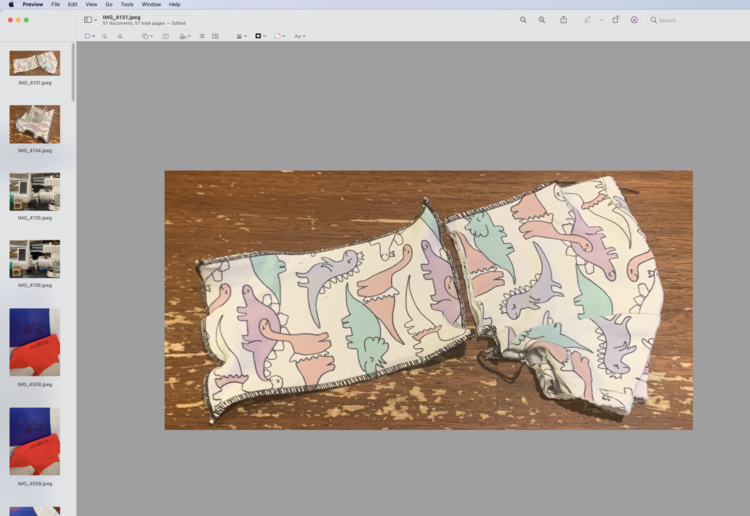This screenshot has width=750, height=516.
Task: Select the Highlight pen tool
Action: click(x=587, y=20)
